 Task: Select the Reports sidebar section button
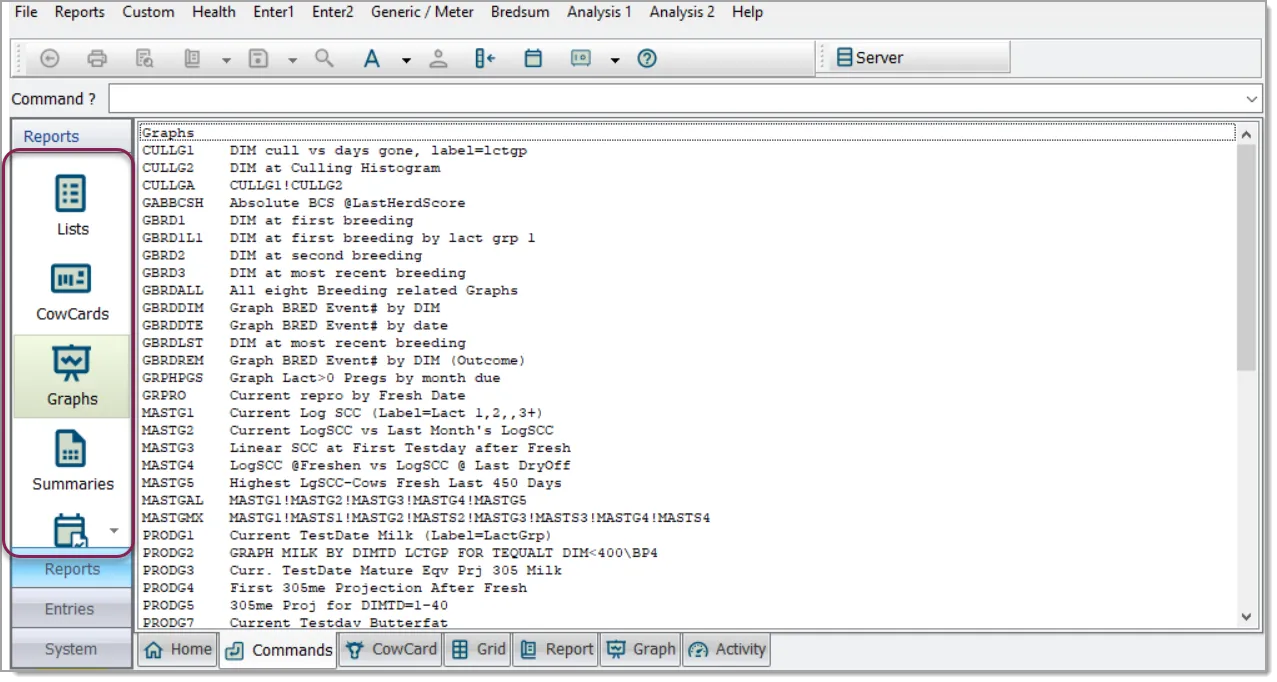click(70, 569)
